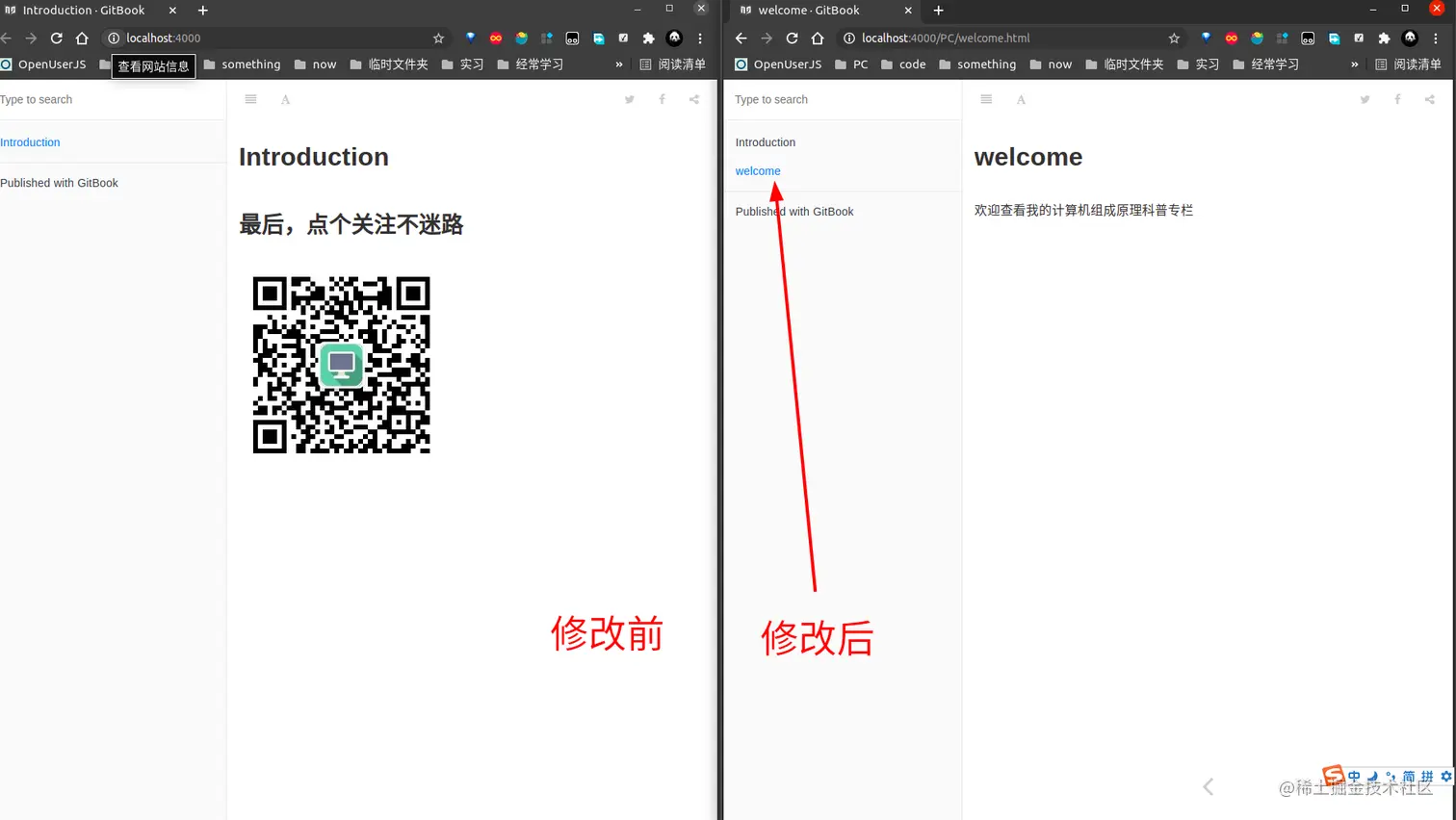Open the extensions puzzle icon in left browser
The image size is (1456, 820).
coord(648,38)
